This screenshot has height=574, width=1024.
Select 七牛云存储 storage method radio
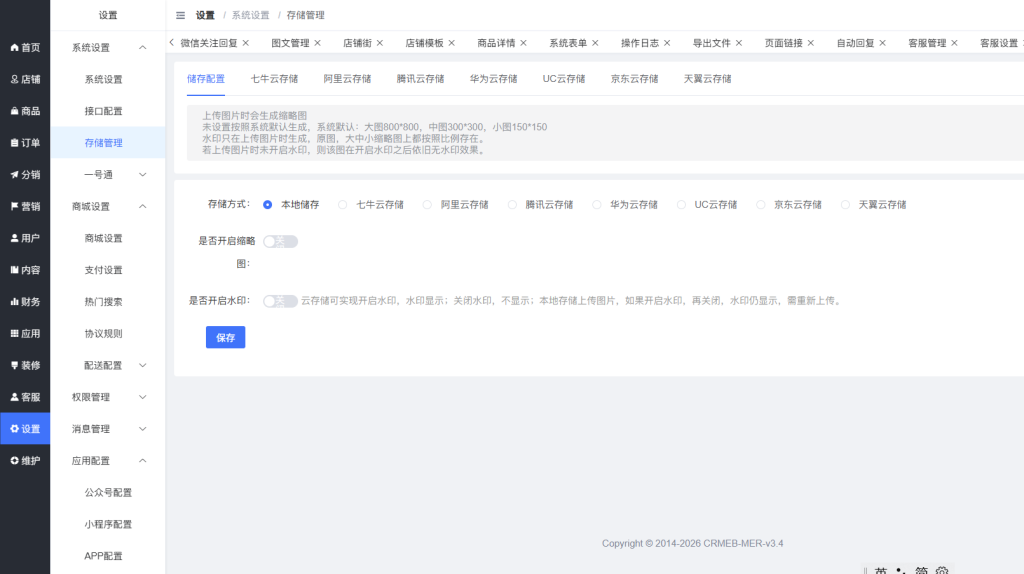tap(343, 205)
